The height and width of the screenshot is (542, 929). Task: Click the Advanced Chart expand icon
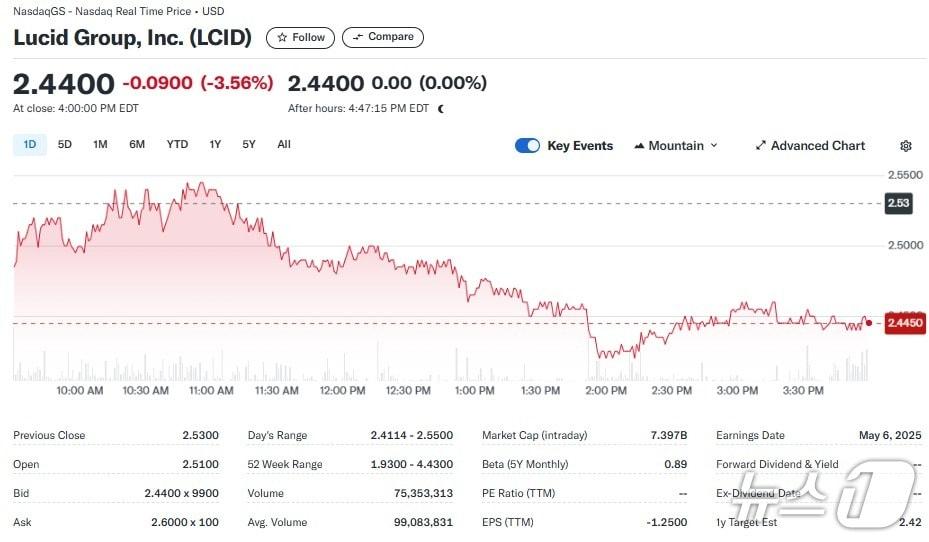click(x=760, y=146)
